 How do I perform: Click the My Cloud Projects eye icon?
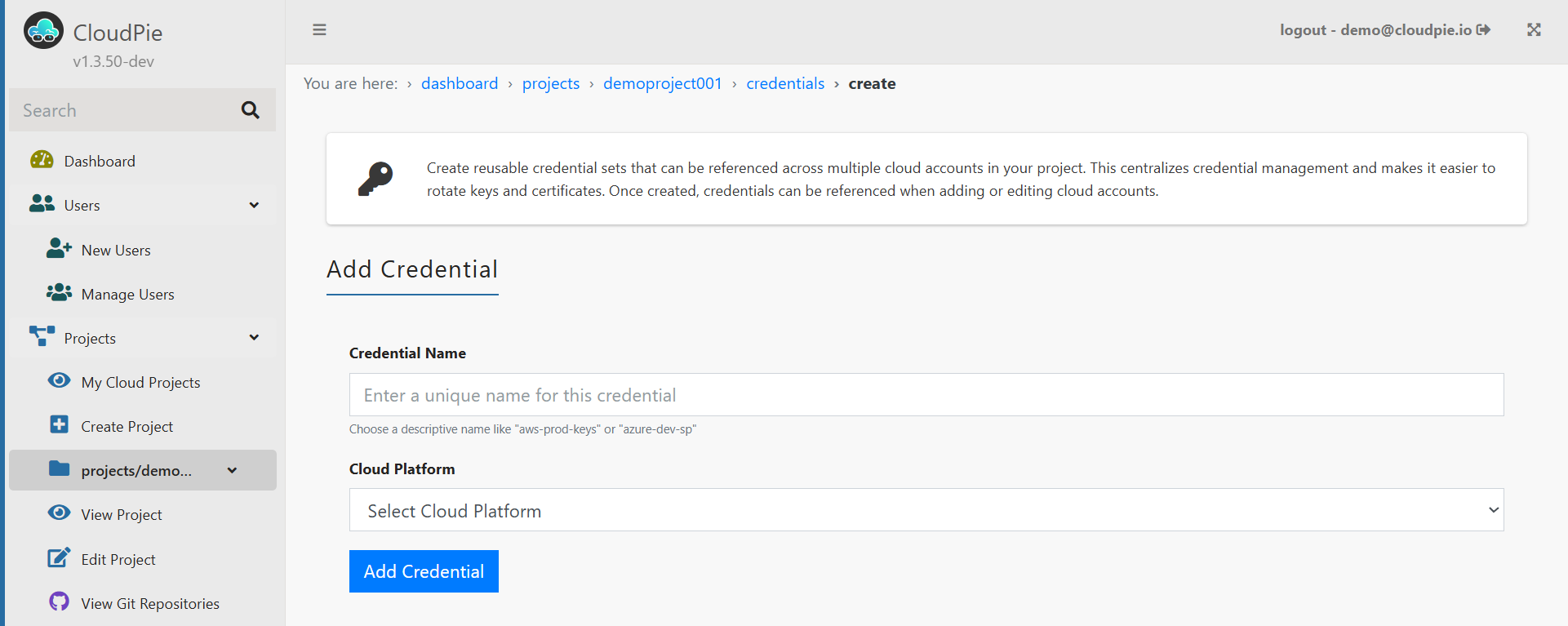point(59,380)
